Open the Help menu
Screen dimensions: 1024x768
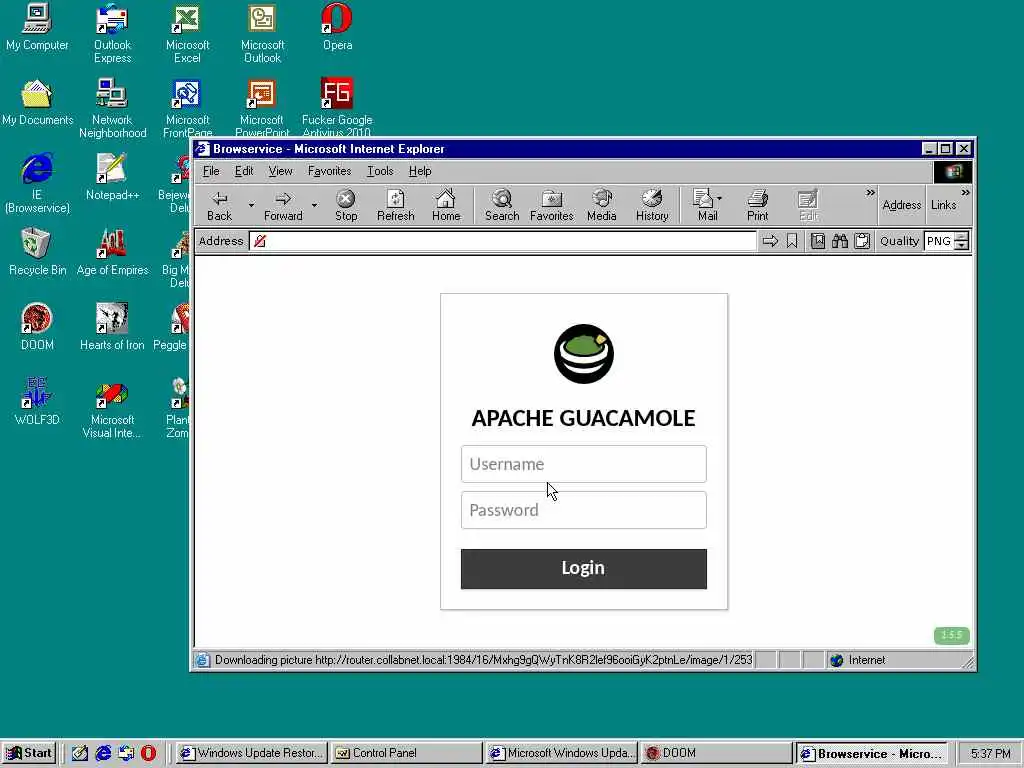pos(420,171)
